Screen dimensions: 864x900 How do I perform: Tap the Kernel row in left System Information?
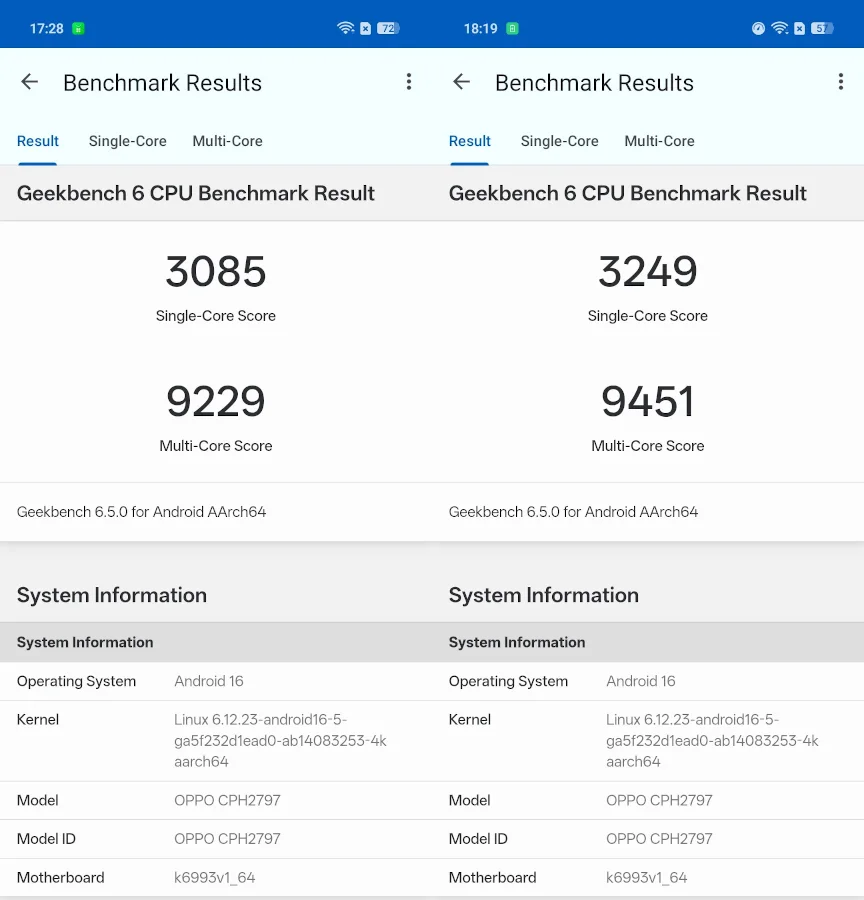click(216, 740)
